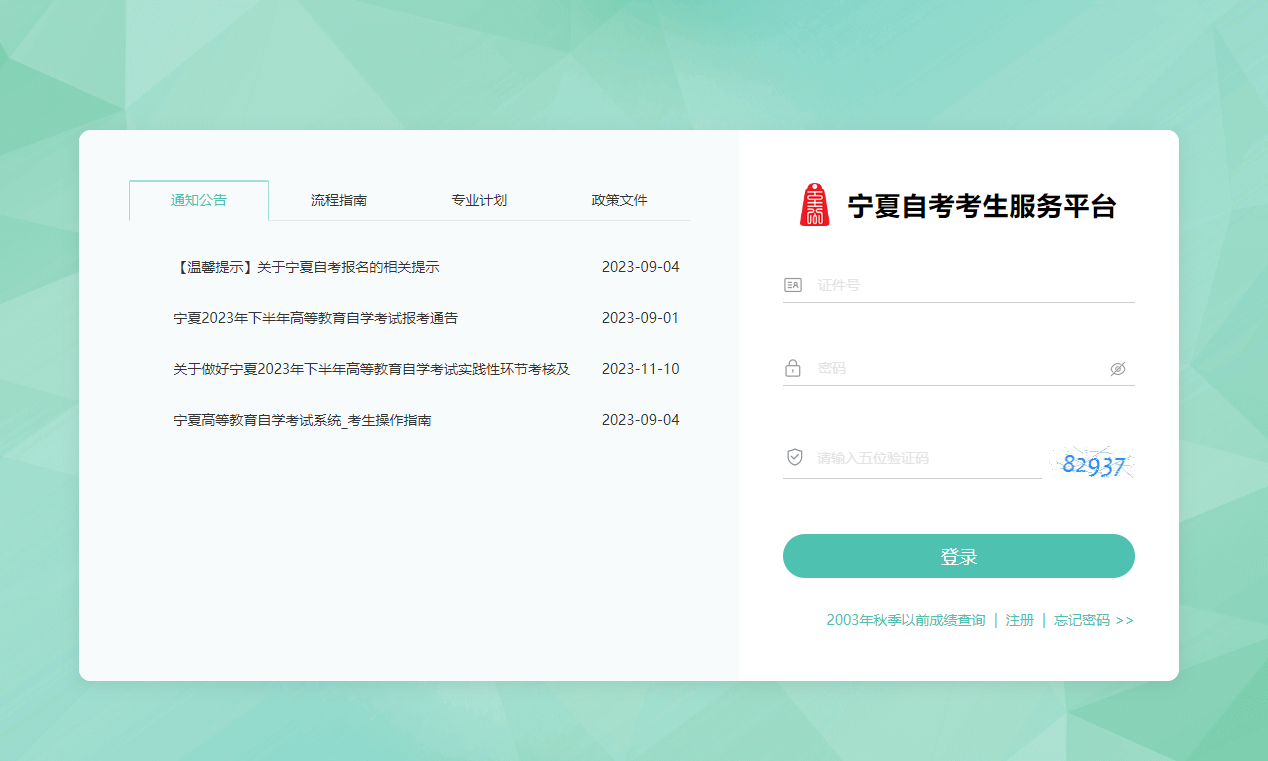Viewport: 1268px width, 761px height.
Task: Click the 宁夏自考考生服务平台 title
Action: pos(982,206)
